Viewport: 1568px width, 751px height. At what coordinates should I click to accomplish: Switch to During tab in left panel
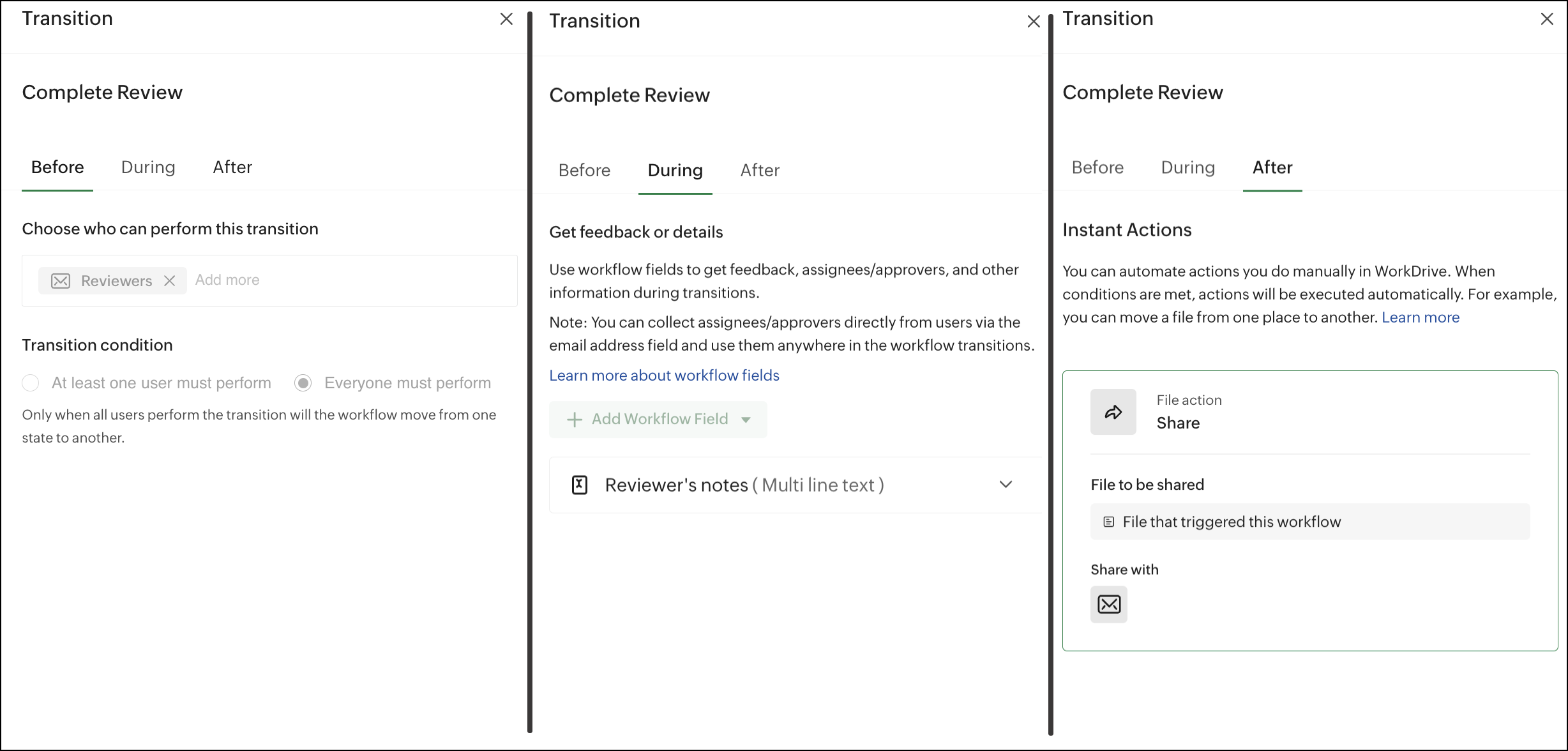[148, 167]
